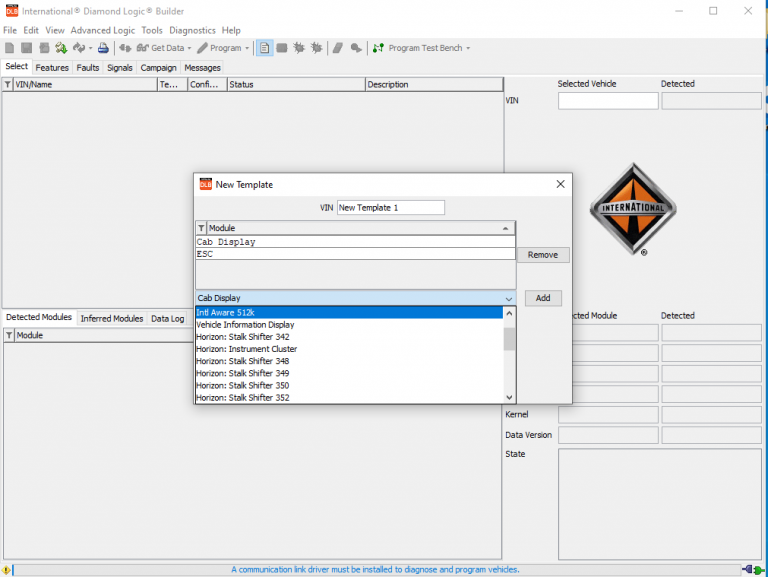Switch to the Inferred Modules tab
This screenshot has height=577, width=768.
point(111,319)
